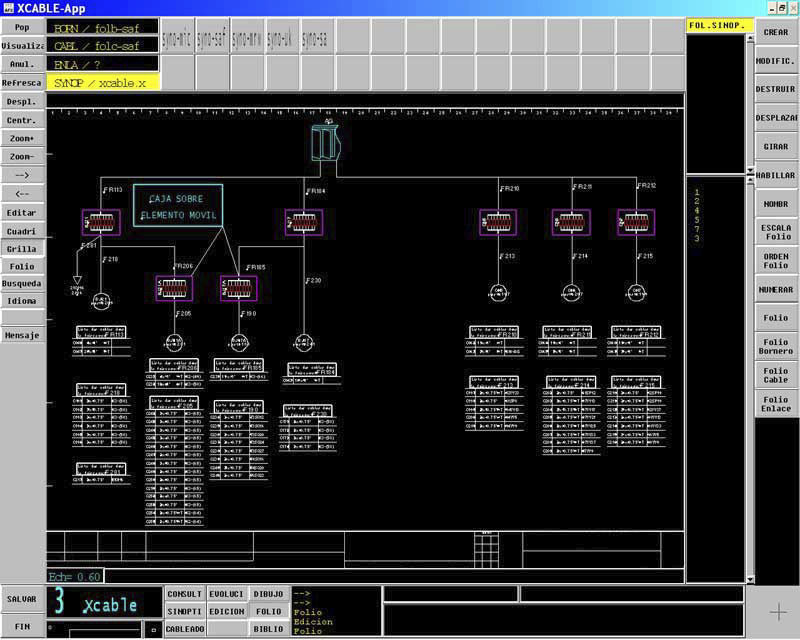The width and height of the screenshot is (800, 640).
Task: Select circular device below cable F214
Action: point(571,292)
